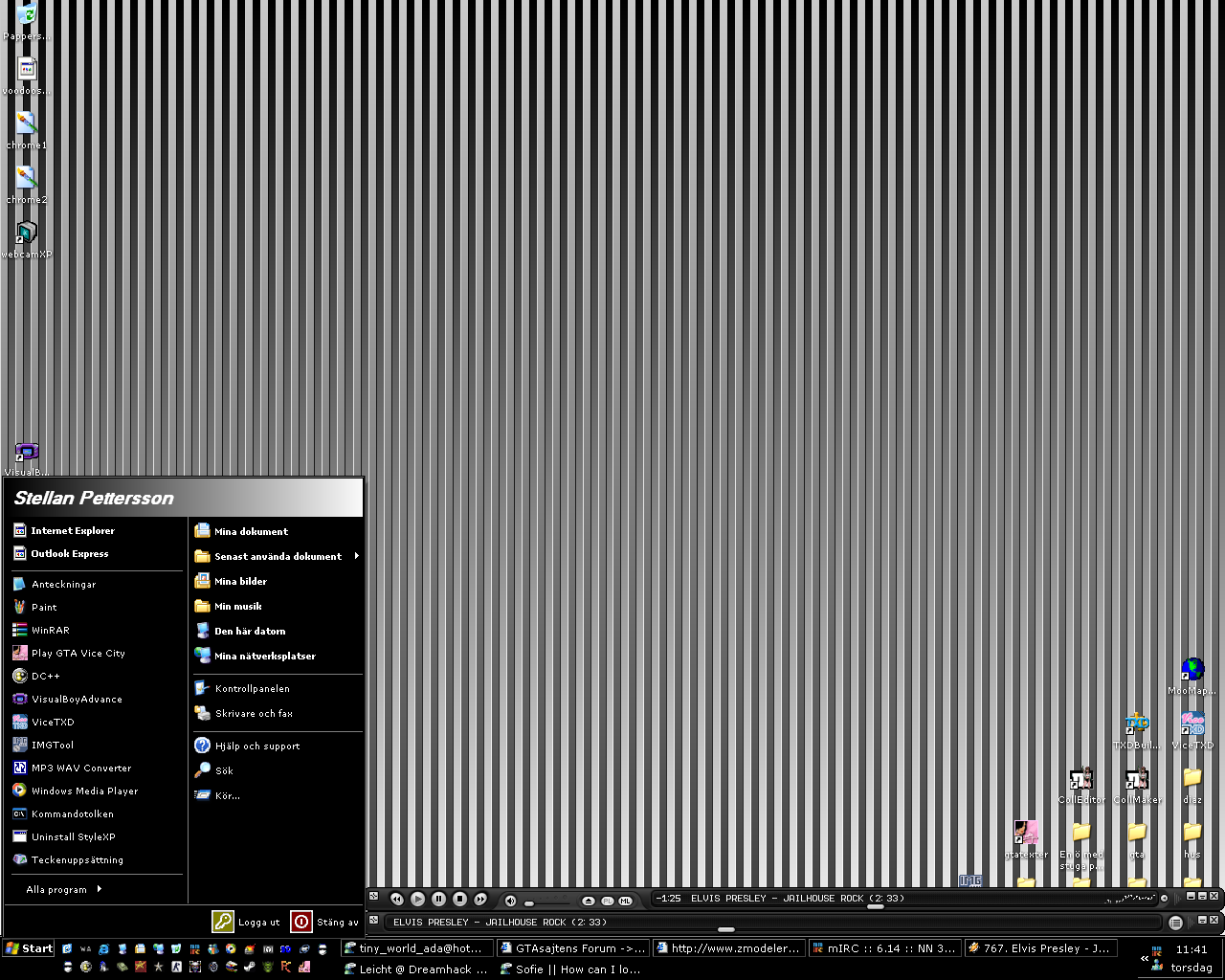This screenshot has width=1225, height=980.
Task: Adjust the player volume slider
Action: pyautogui.click(x=546, y=902)
